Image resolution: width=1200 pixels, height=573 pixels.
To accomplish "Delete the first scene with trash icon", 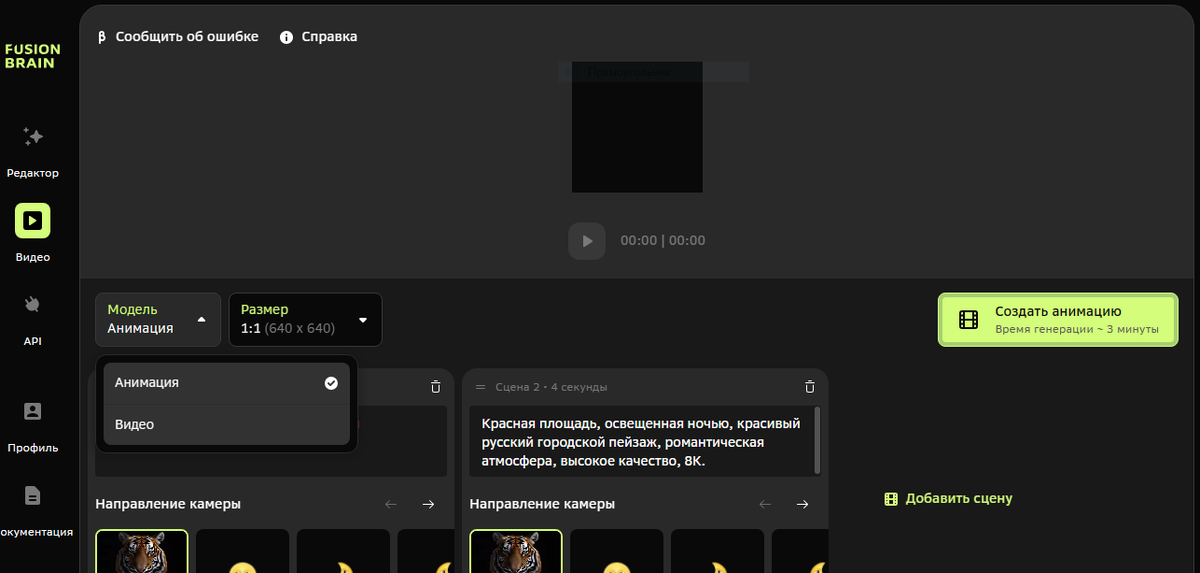I will pos(435,387).
